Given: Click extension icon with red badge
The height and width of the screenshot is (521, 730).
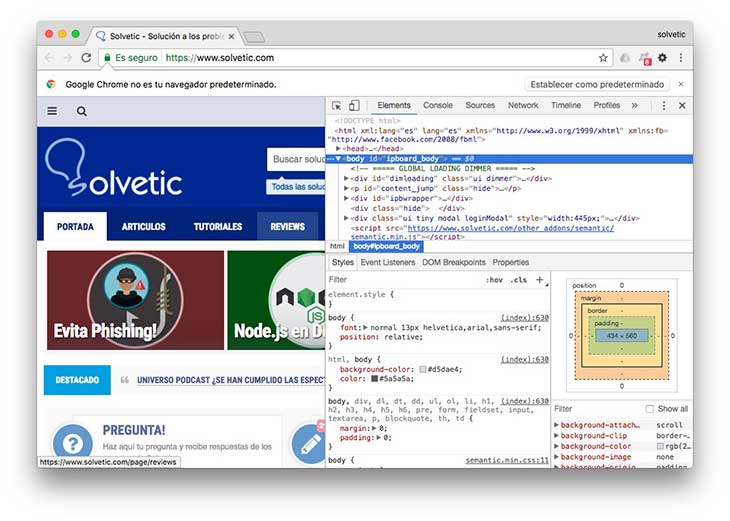Looking at the screenshot, I should point(645,59).
